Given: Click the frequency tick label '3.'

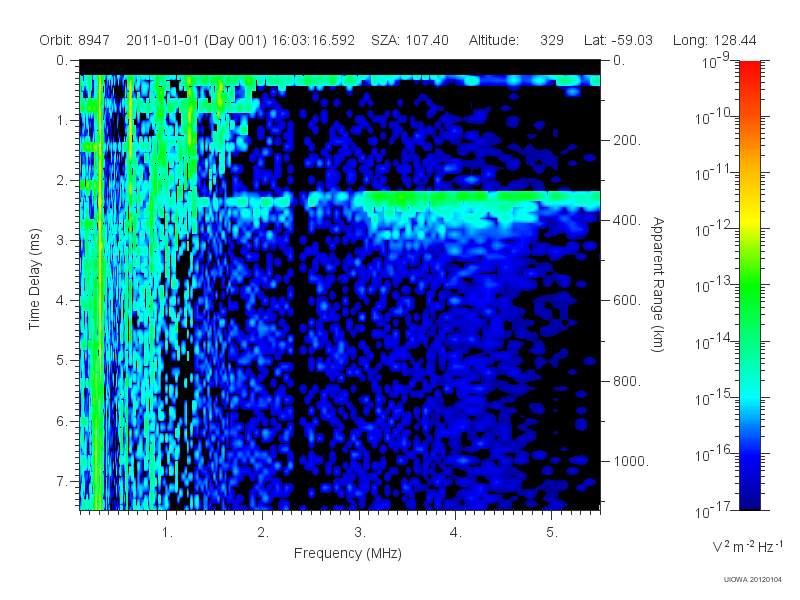Looking at the screenshot, I should click(360, 533).
